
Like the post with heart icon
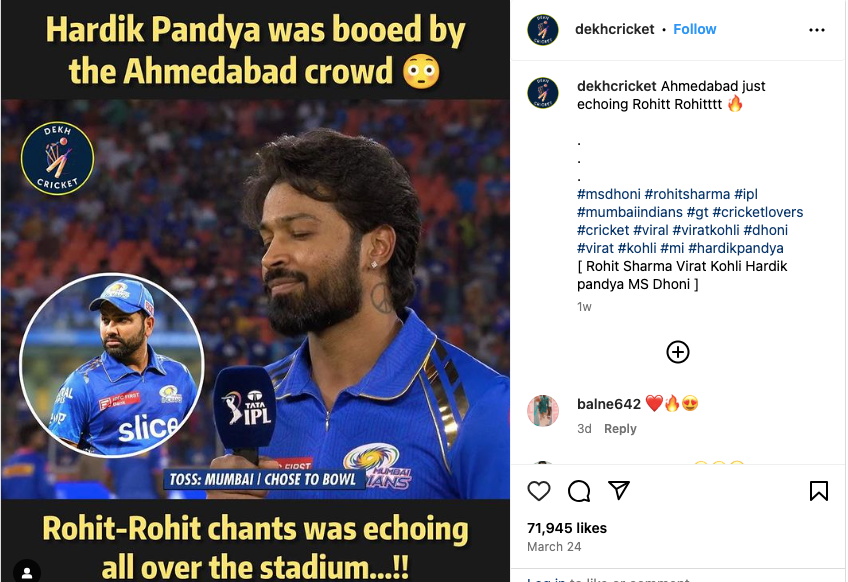pos(539,491)
